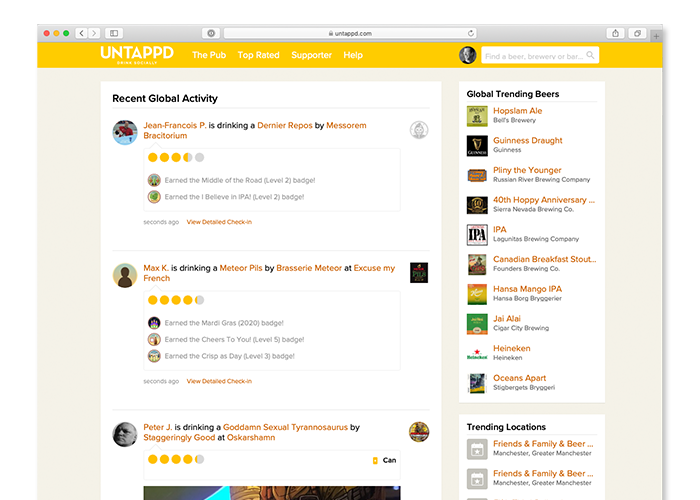Open Dernier Repos beer label thumbnail
This screenshot has width=700, height=500.
coord(419,130)
